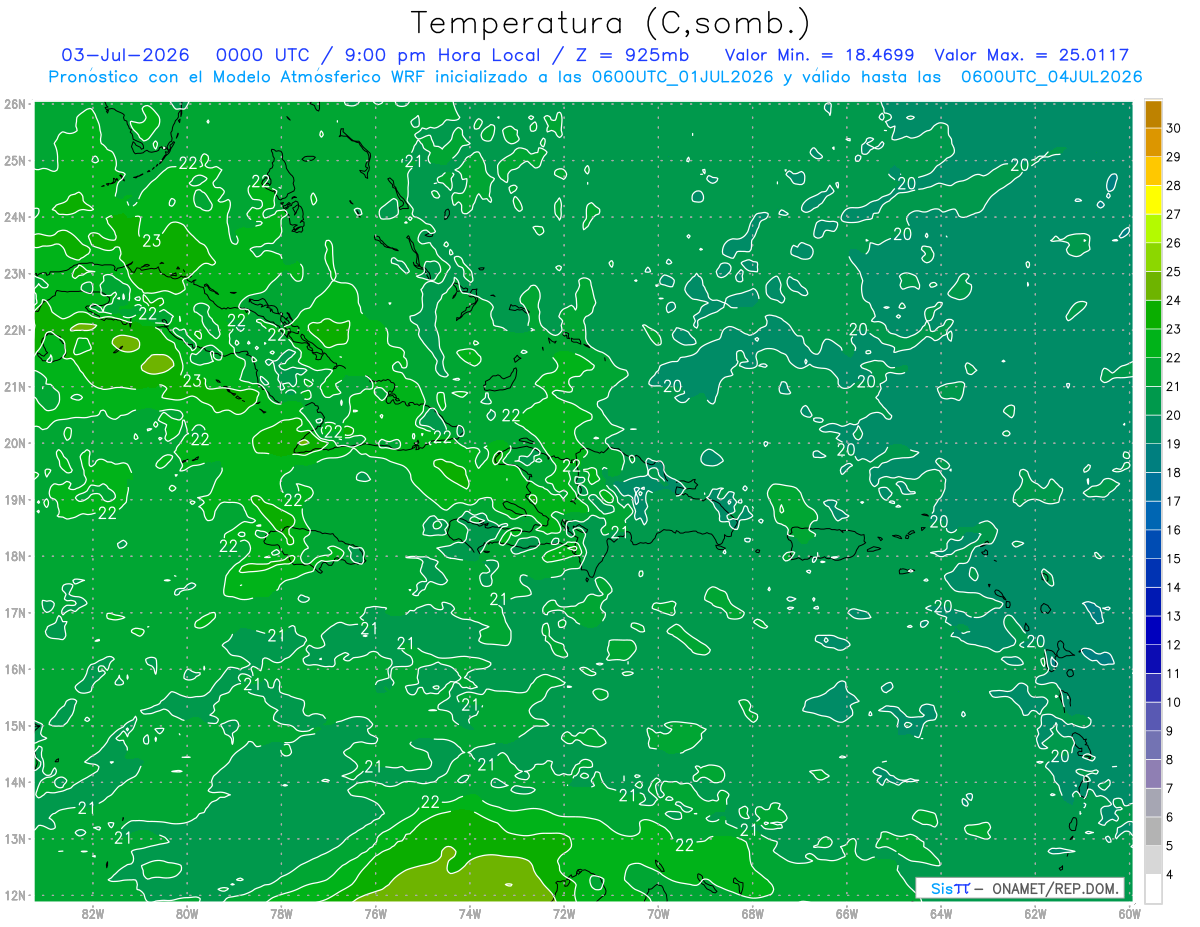Viewport: 1200px width, 927px height.
Task: Click the 14N latitude axis label
Action: [x=14, y=782]
